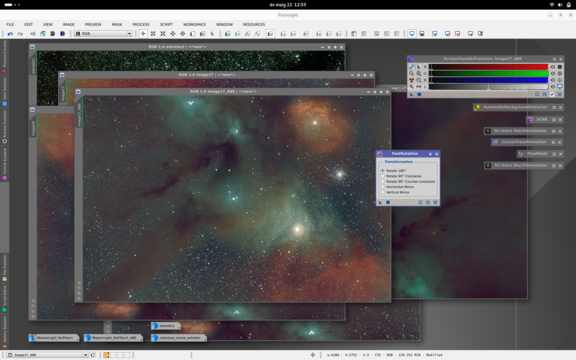The width and height of the screenshot is (576, 360).
Task: Select Horizontal Mirror radio button
Action: point(382,187)
